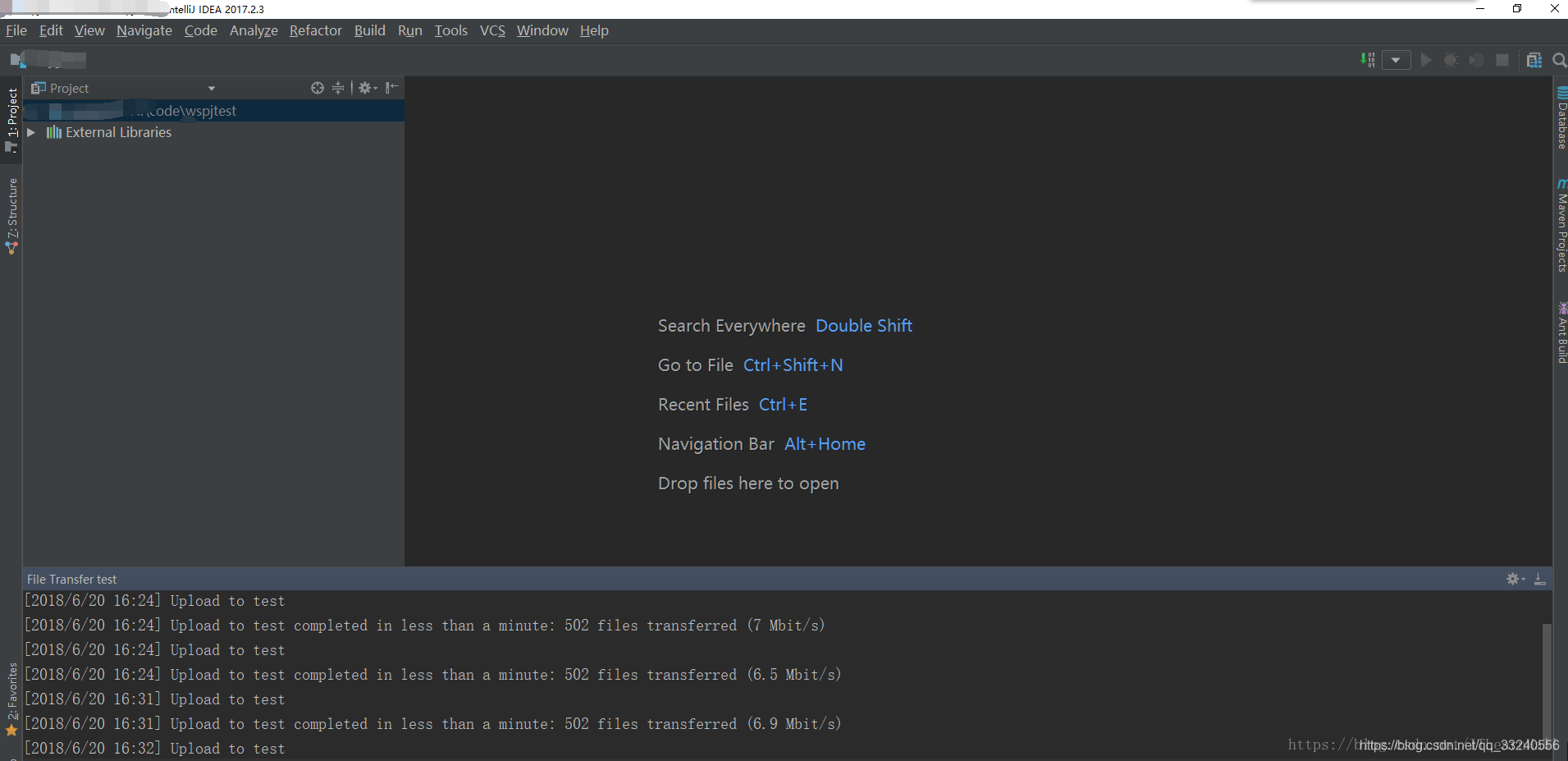Image resolution: width=1568 pixels, height=761 pixels.
Task: Open the File menu
Action: click(16, 30)
